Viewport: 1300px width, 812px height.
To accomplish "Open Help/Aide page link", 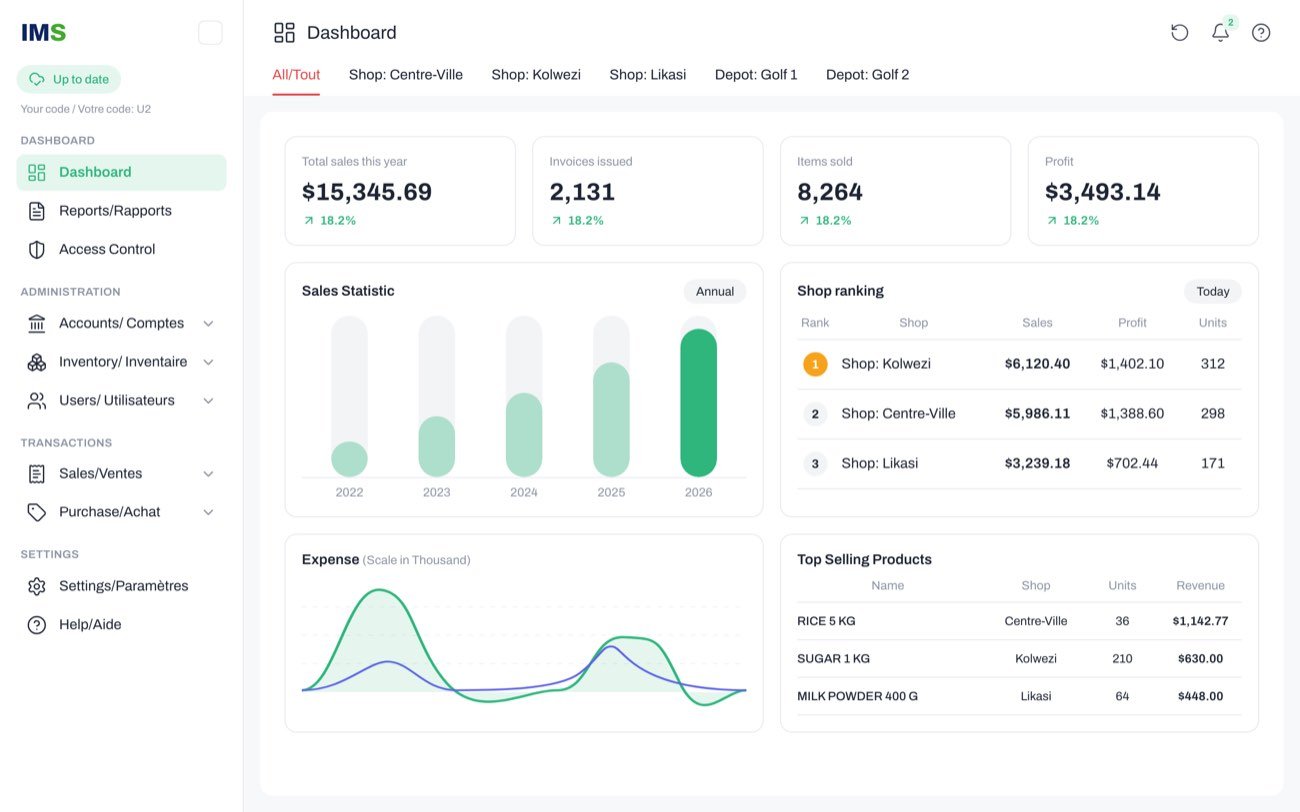I will [x=122, y=625].
